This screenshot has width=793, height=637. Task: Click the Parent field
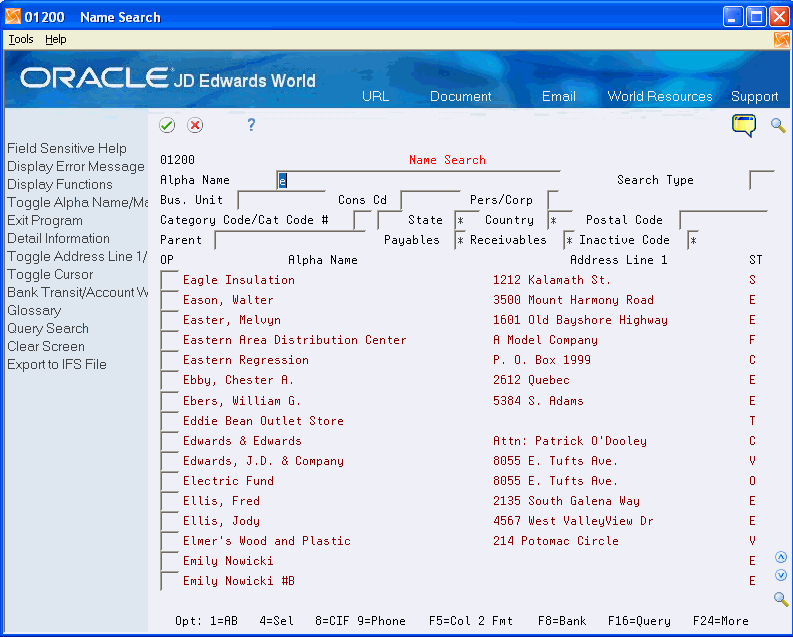(x=290, y=240)
